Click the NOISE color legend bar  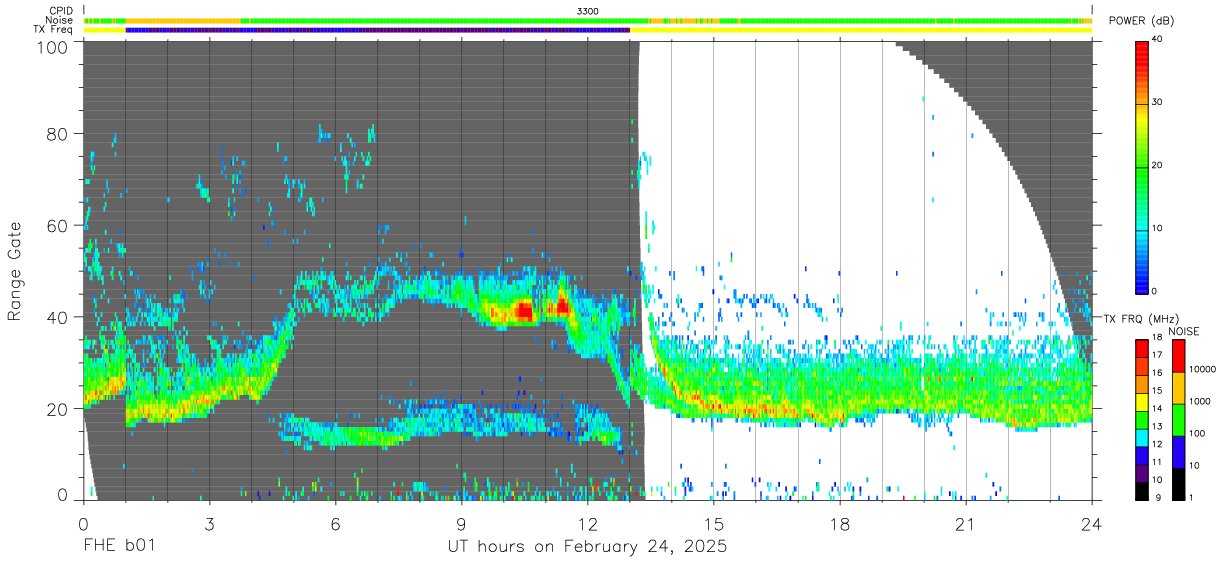click(1178, 419)
